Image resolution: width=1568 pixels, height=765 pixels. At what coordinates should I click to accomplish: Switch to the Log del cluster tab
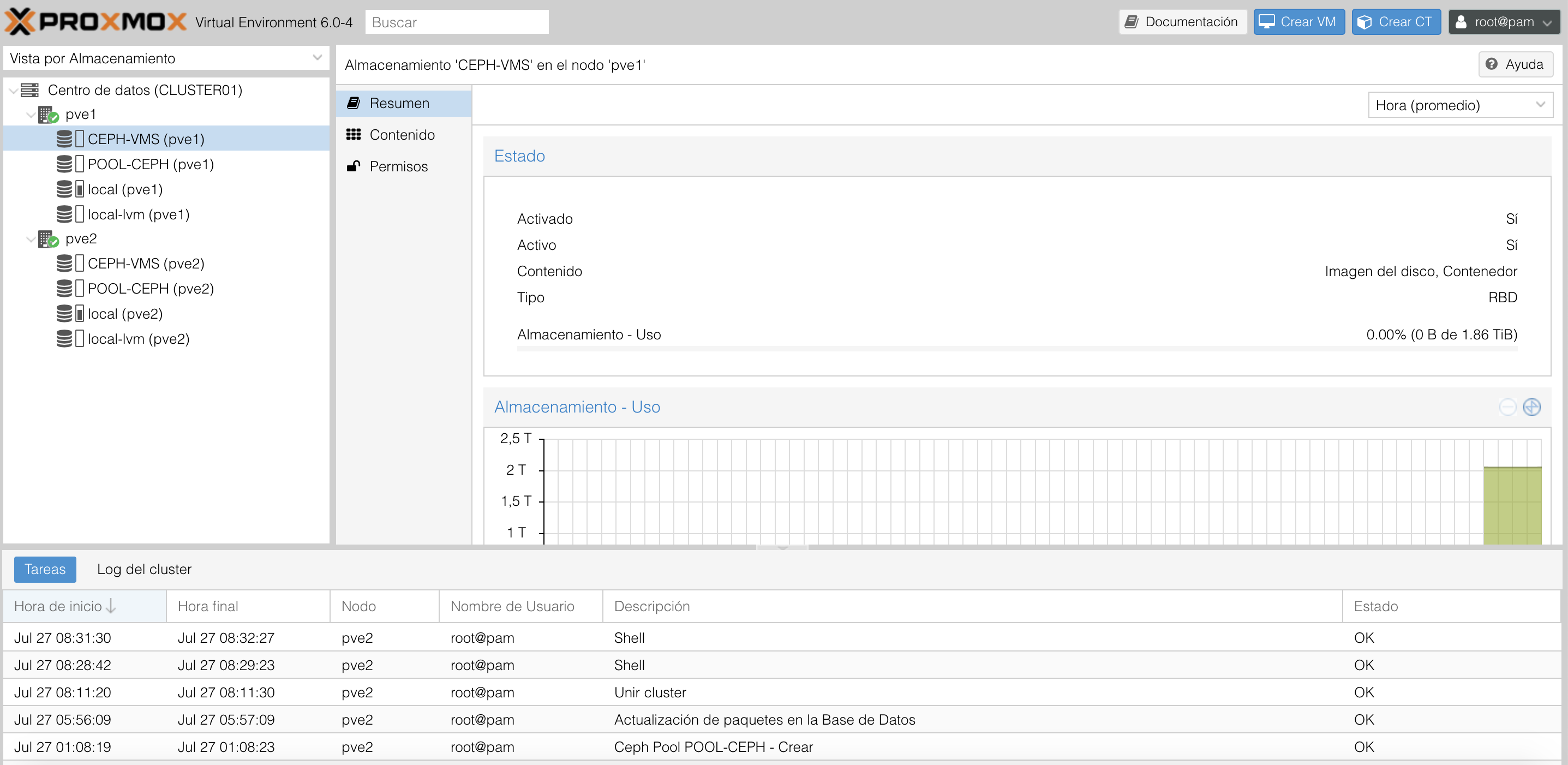(143, 569)
